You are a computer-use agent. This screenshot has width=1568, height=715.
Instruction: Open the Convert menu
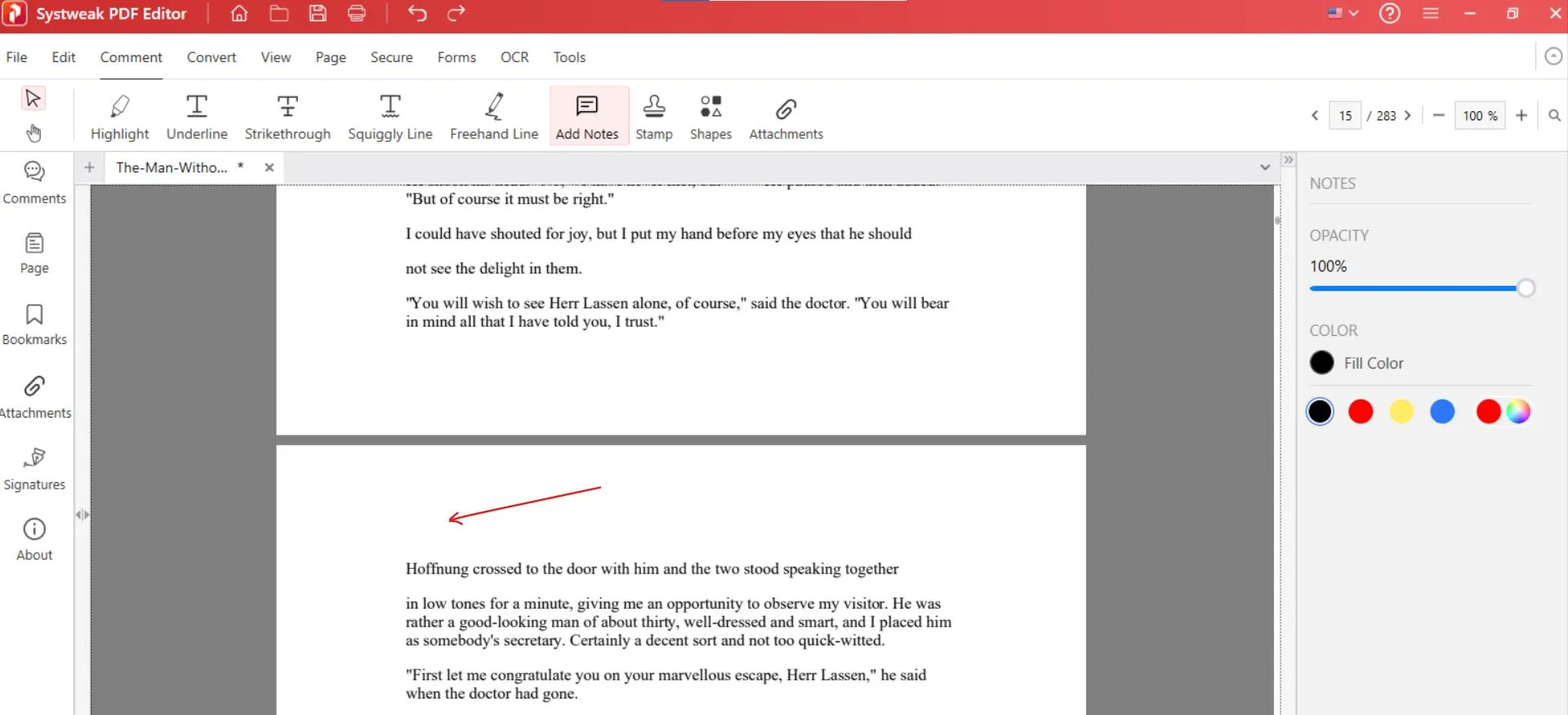coord(211,57)
